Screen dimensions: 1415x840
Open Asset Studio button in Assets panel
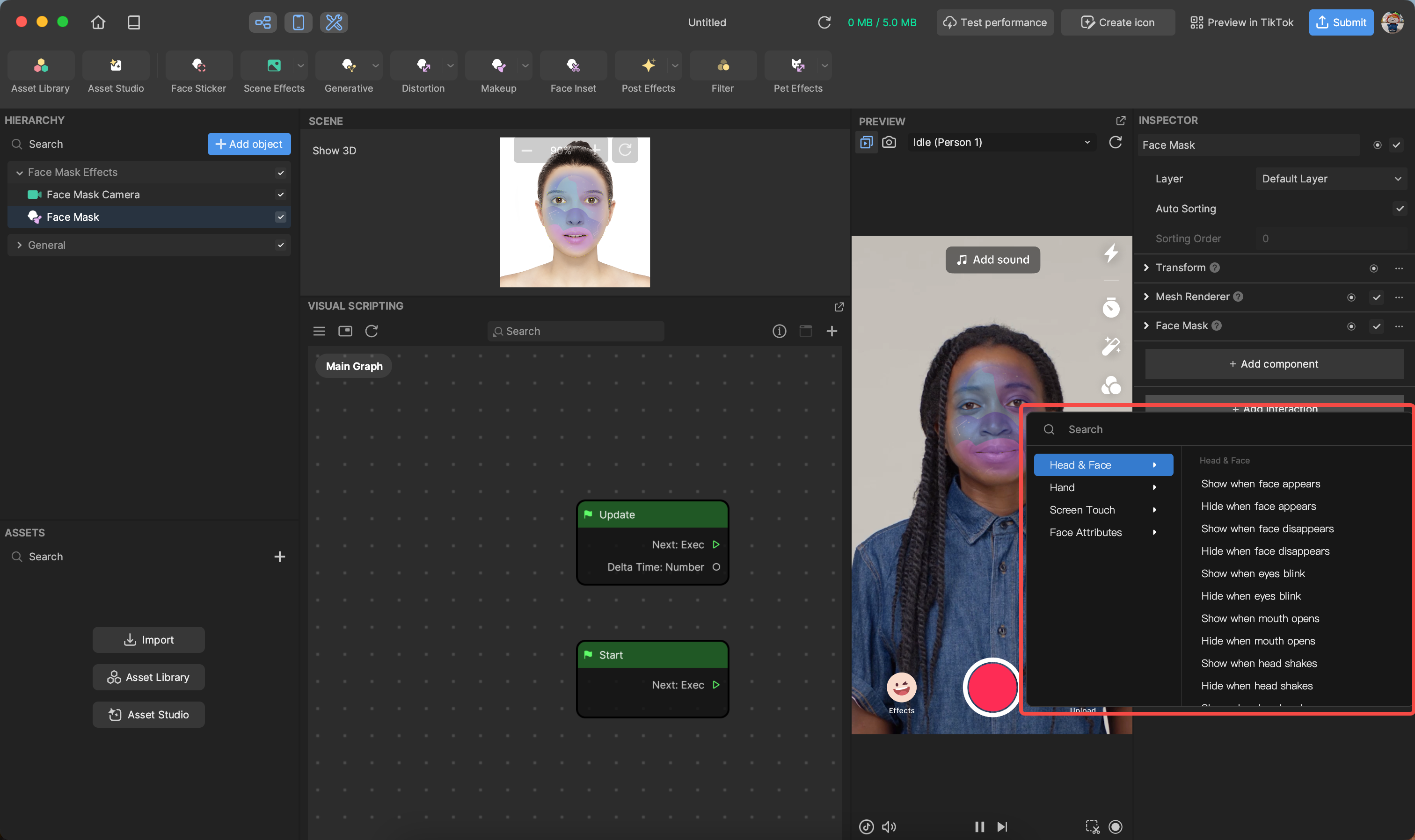point(149,715)
